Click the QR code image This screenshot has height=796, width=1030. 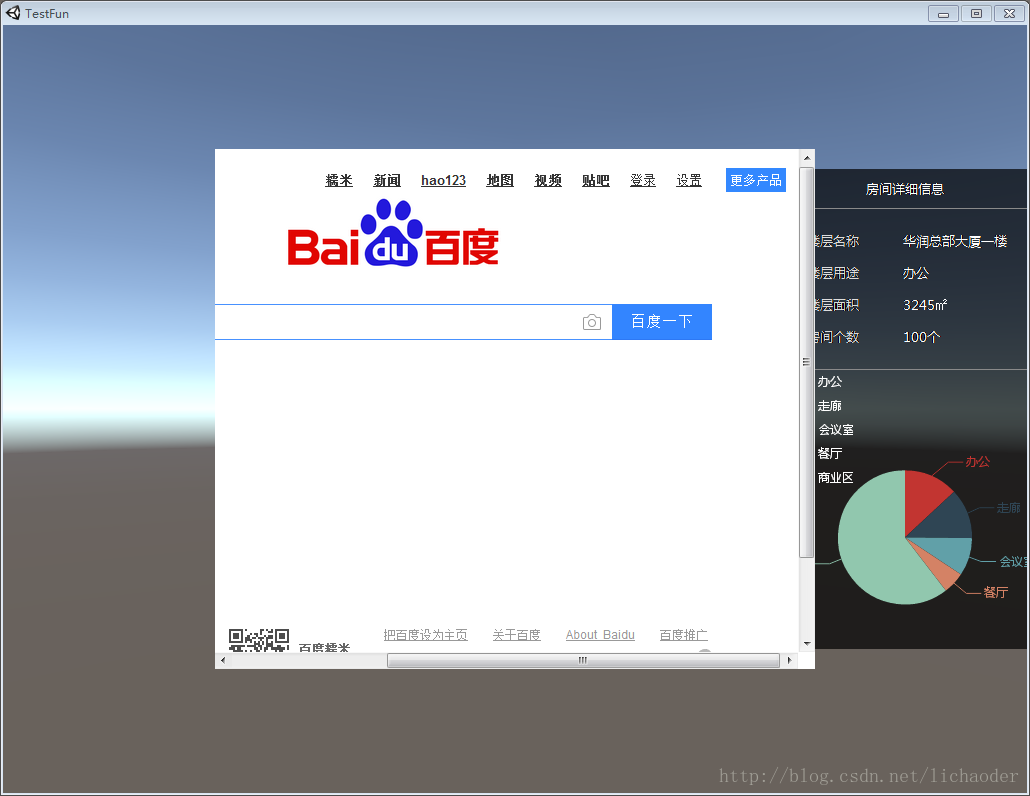pyautogui.click(x=259, y=640)
